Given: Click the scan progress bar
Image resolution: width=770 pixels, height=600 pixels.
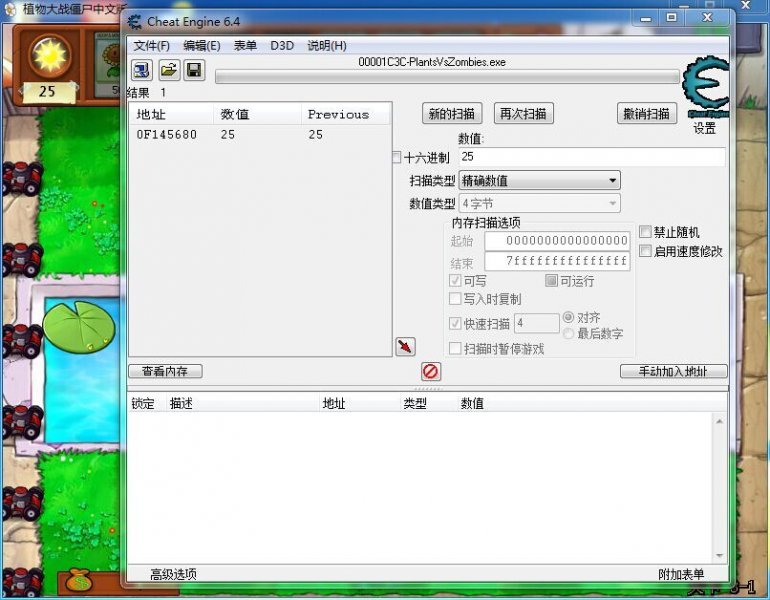Looking at the screenshot, I should 447,77.
